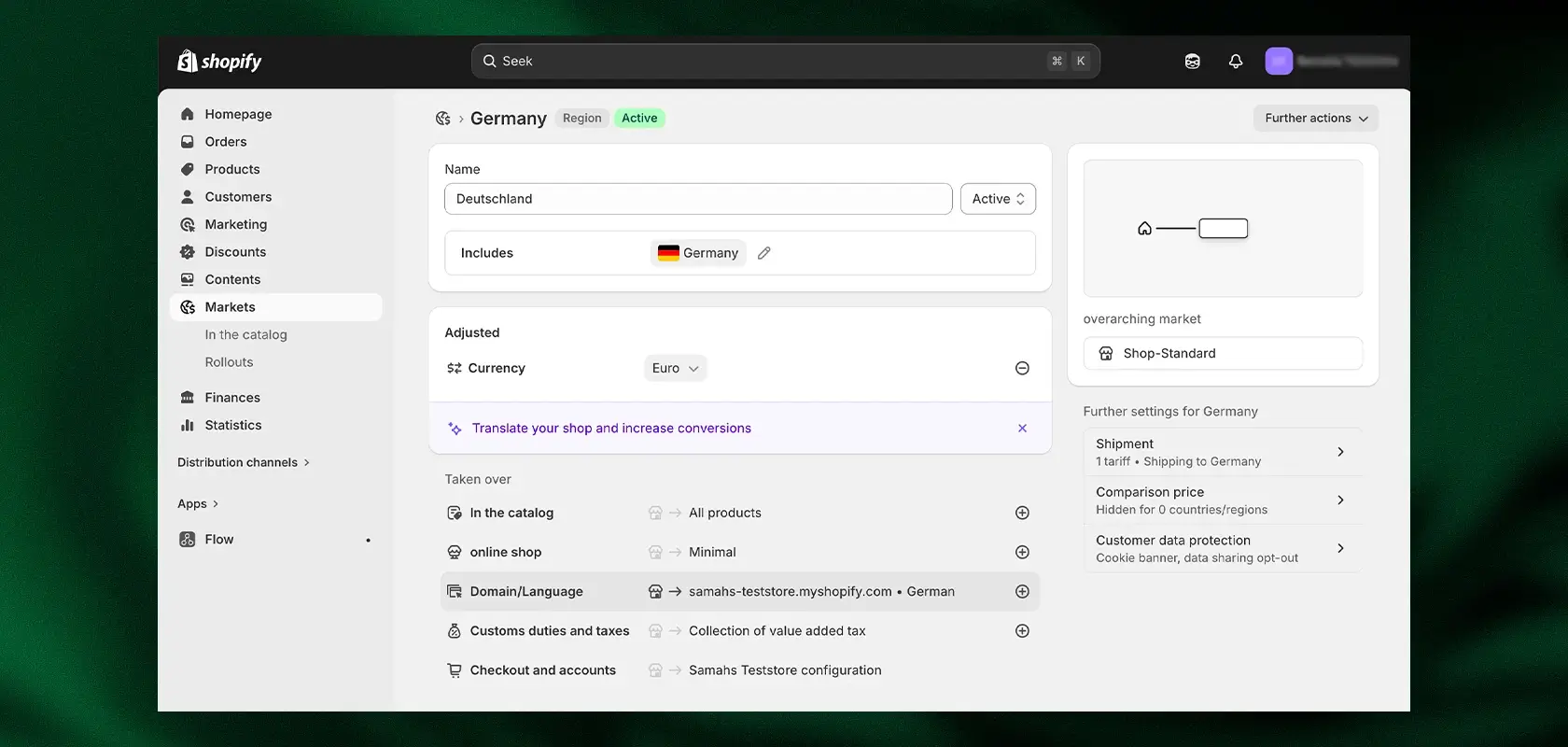Screen dimensions: 1568x747
Task: Click 'Minimal' theme text
Action: (x=712, y=552)
